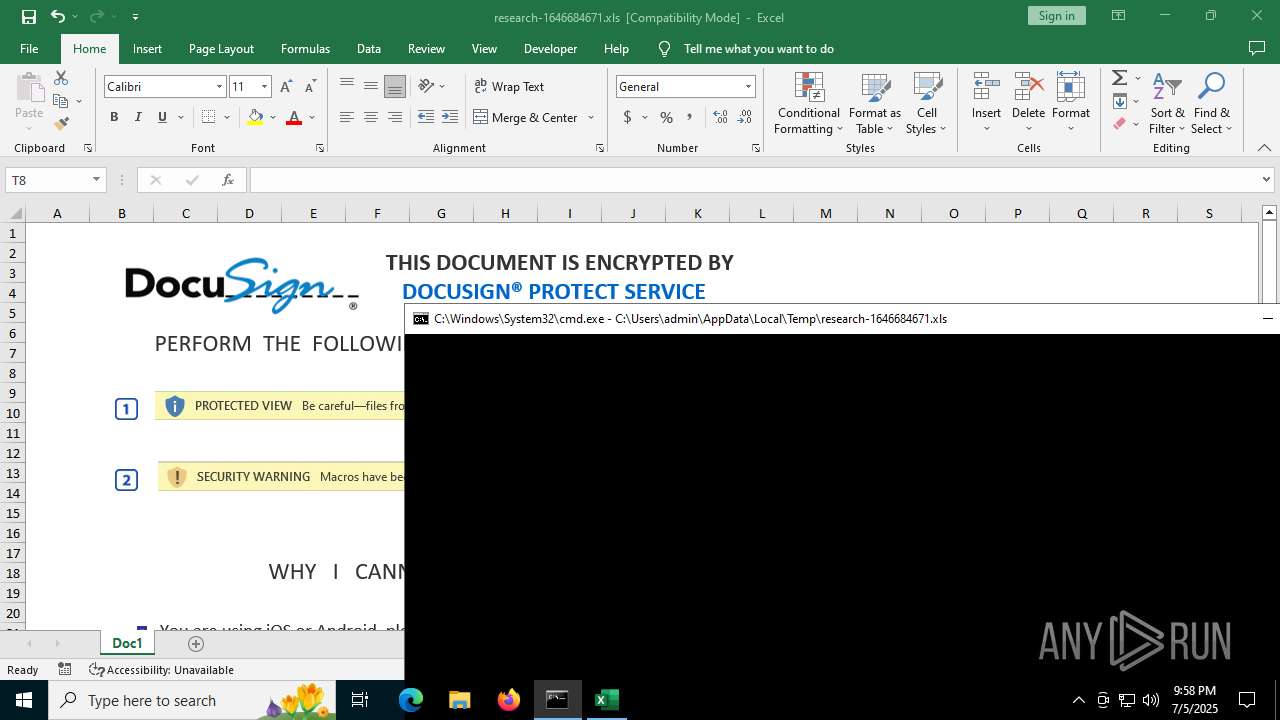Open Sort & Filter options

(x=1167, y=103)
